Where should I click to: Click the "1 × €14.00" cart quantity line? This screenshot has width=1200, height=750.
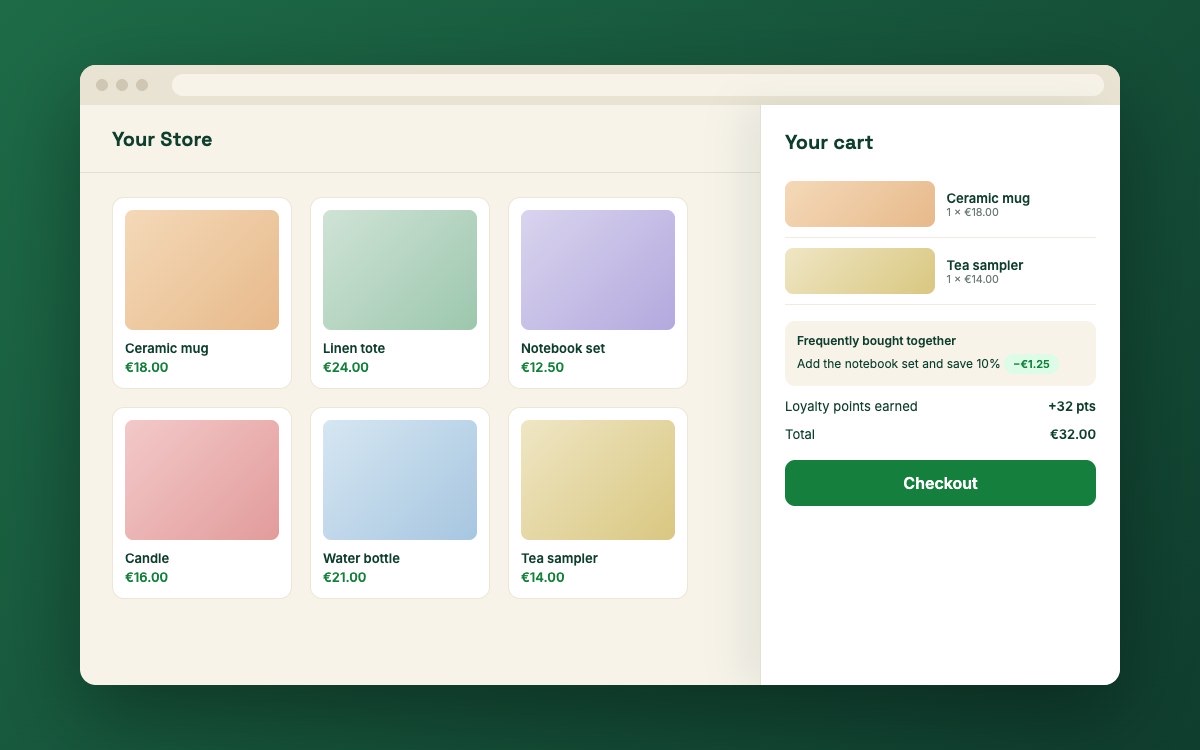(973, 279)
